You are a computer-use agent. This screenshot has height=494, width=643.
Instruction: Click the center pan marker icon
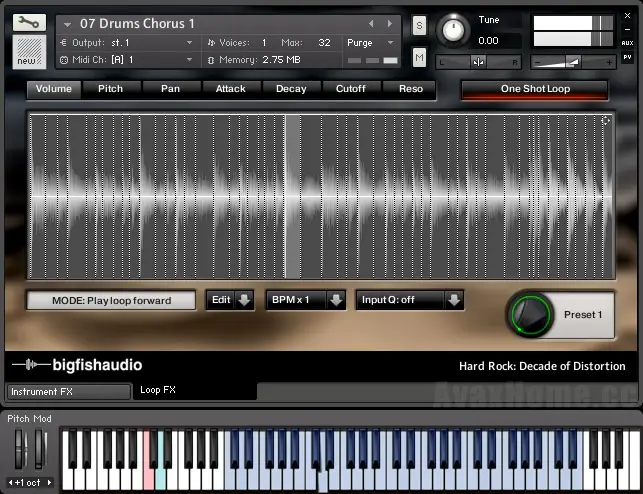pos(478,62)
